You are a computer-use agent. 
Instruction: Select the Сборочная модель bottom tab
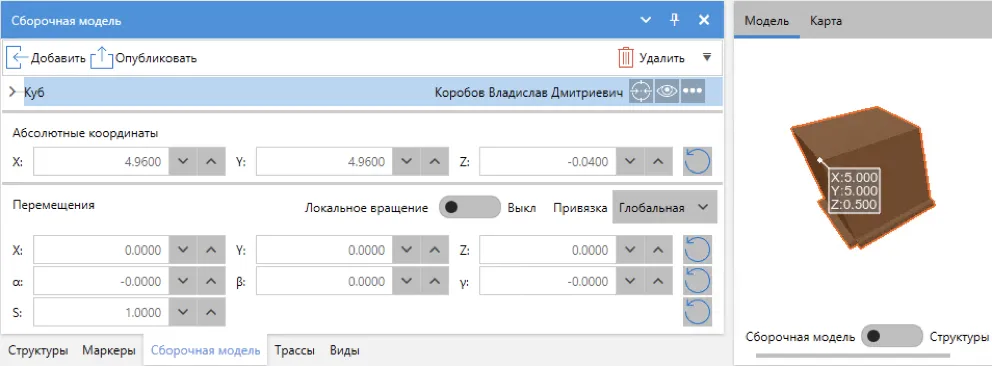pyautogui.click(x=206, y=350)
